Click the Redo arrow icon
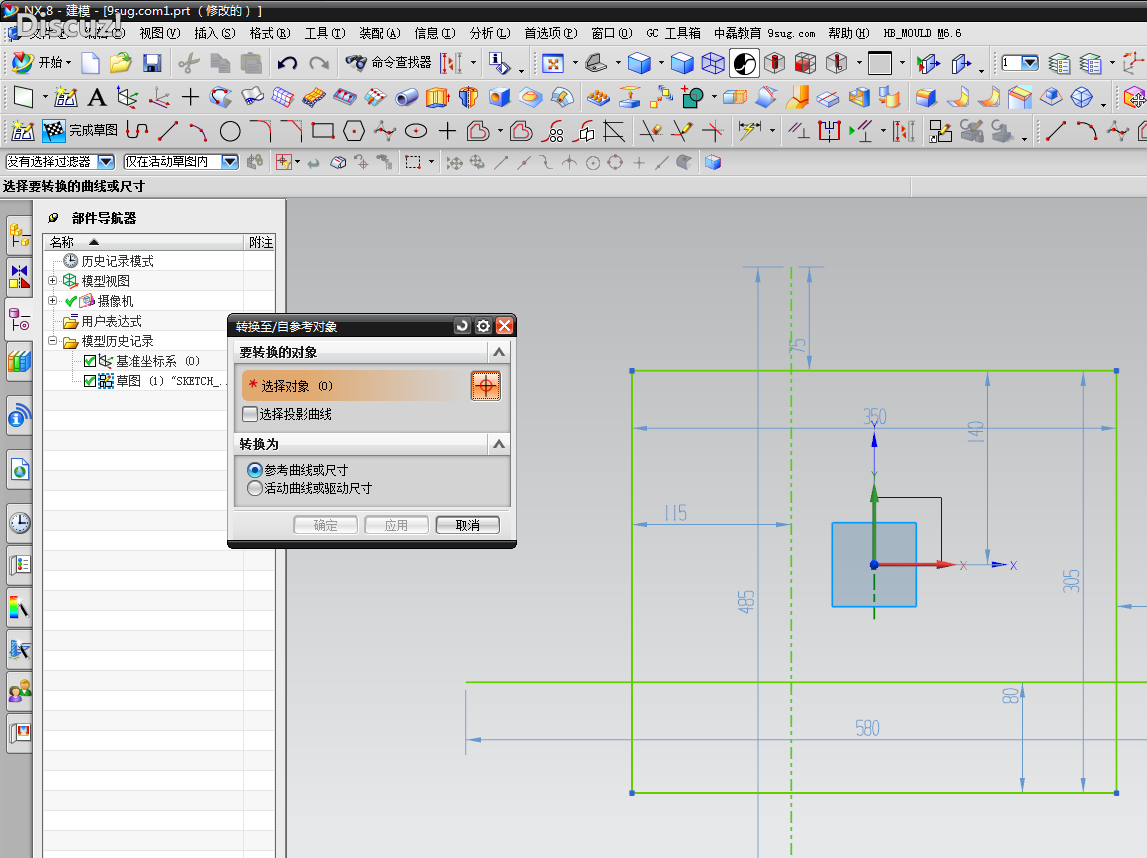The image size is (1147, 858). point(319,64)
